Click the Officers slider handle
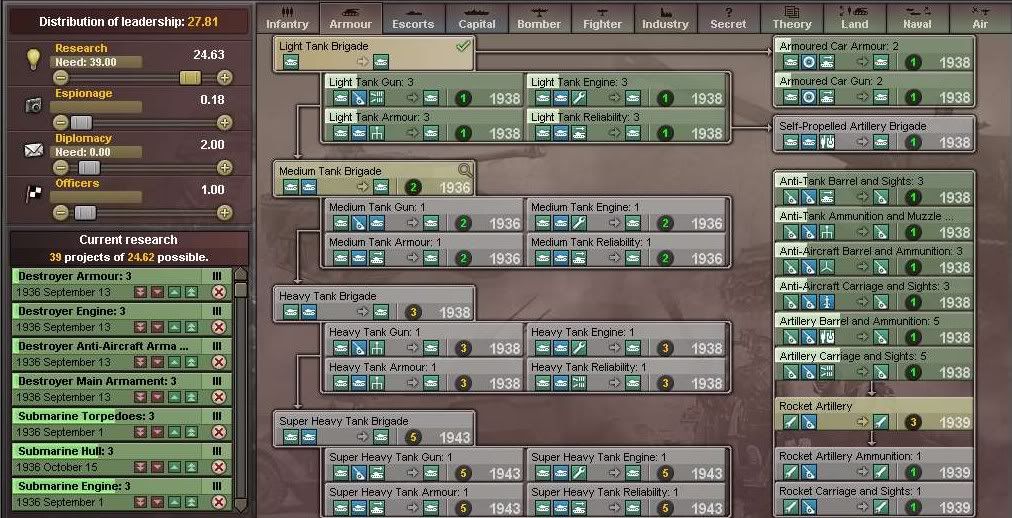This screenshot has height=518, width=1012. click(85, 212)
